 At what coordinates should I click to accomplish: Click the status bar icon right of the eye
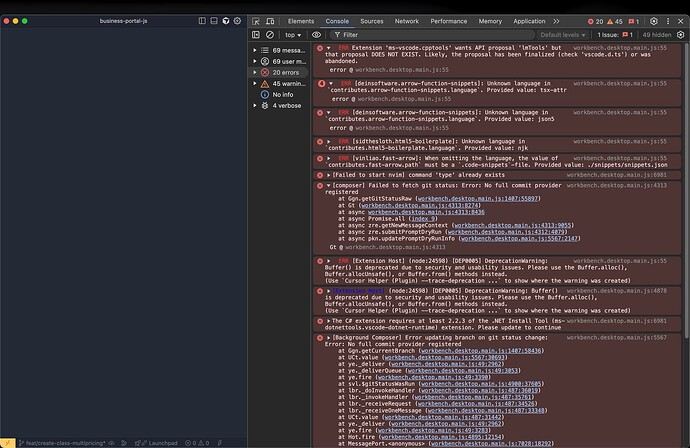(x=124, y=443)
